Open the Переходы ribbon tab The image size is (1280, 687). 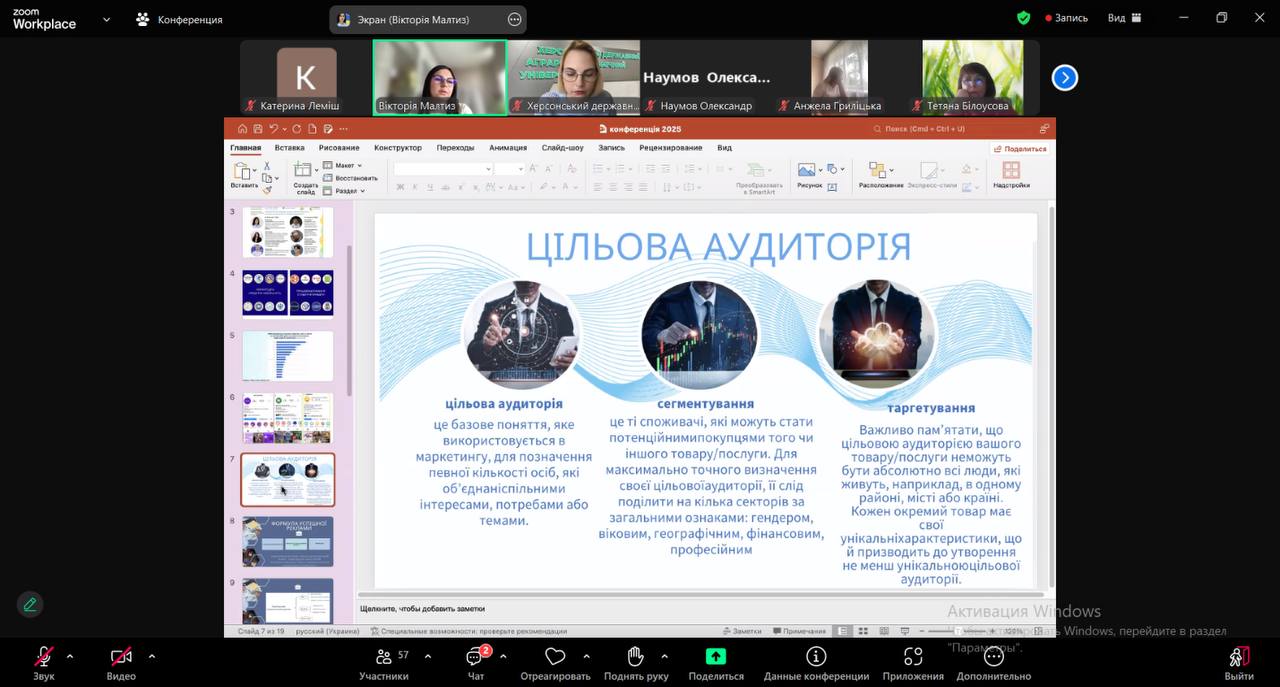pyautogui.click(x=456, y=147)
